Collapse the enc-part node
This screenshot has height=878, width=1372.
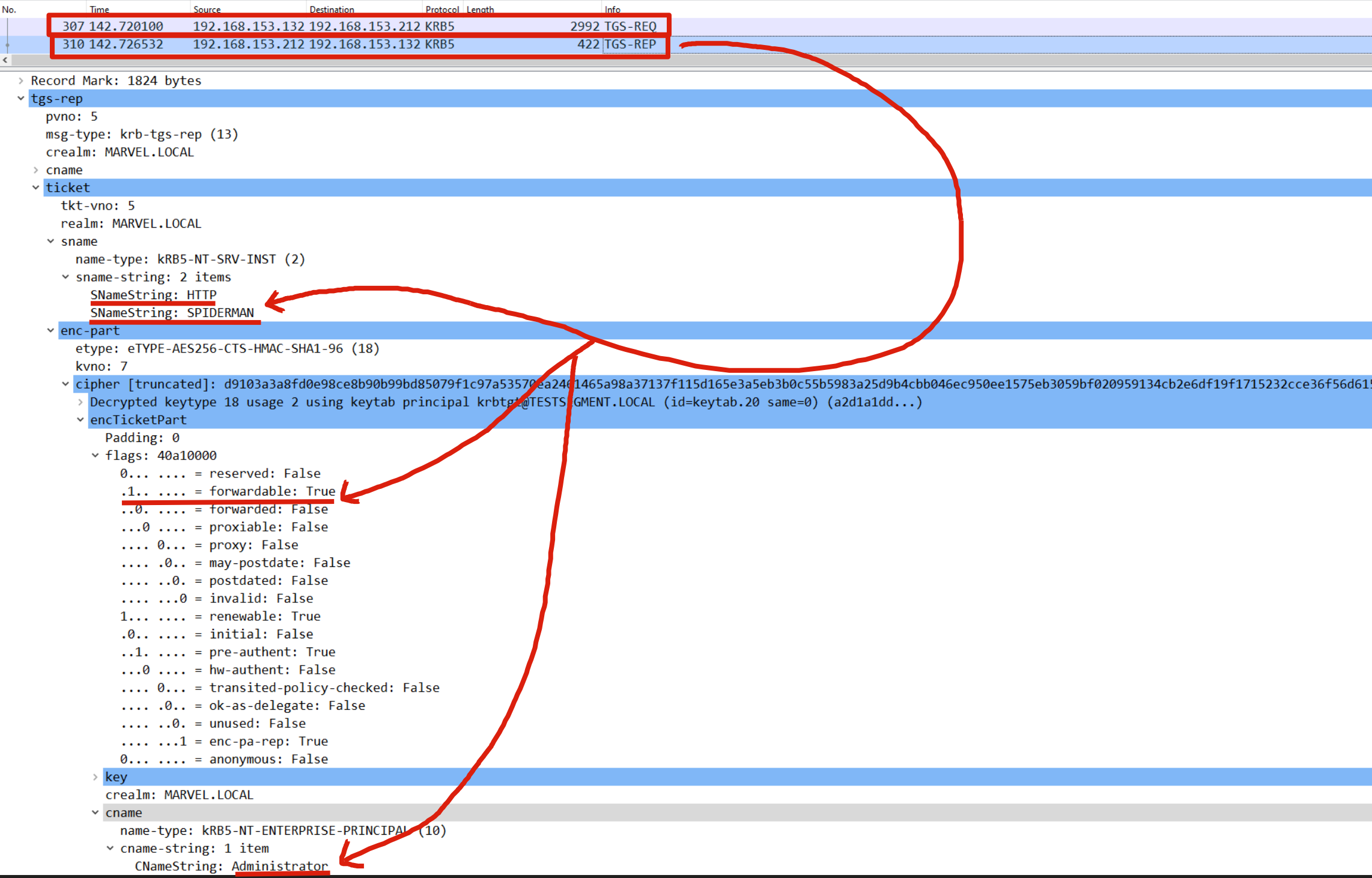[x=51, y=331]
